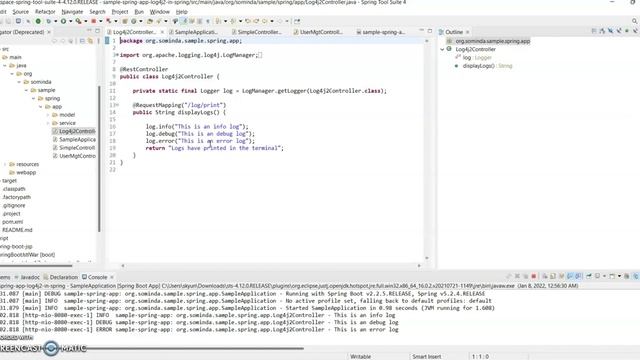Select org.sominda.sample.spring.app in the Outline
The height and width of the screenshot is (360, 640).
[493, 41]
